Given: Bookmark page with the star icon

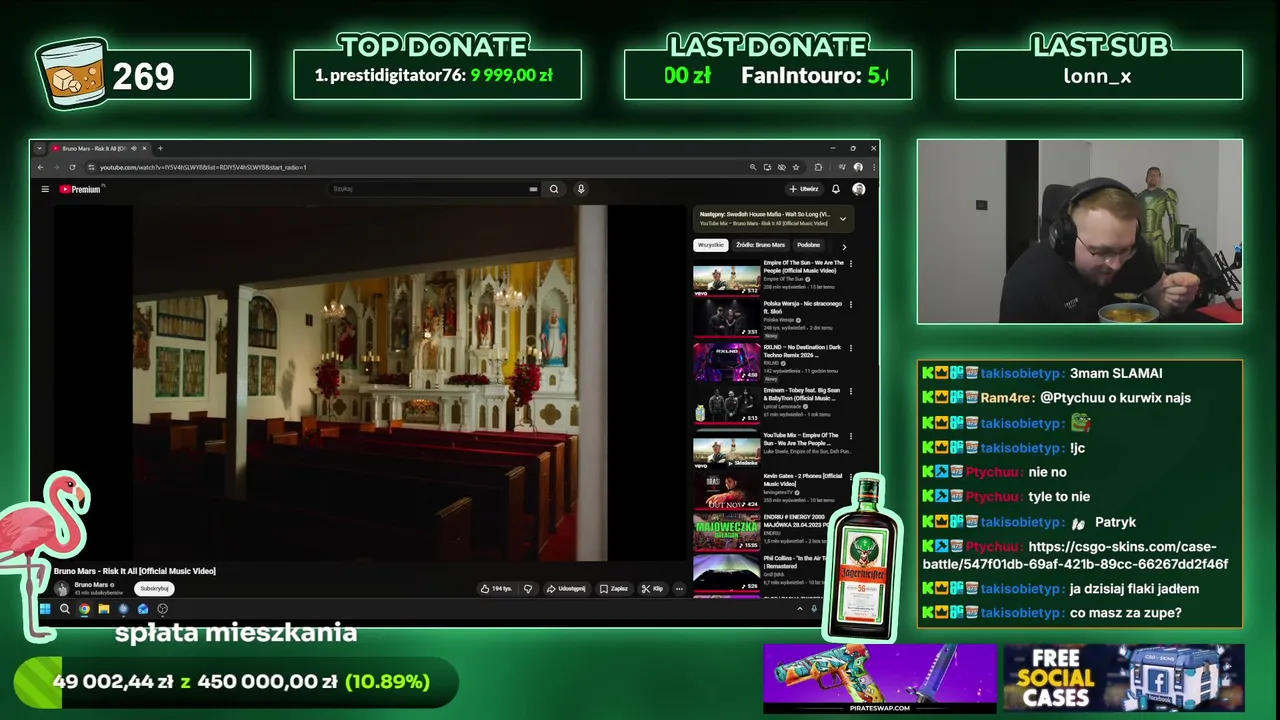Looking at the screenshot, I should (x=795, y=167).
